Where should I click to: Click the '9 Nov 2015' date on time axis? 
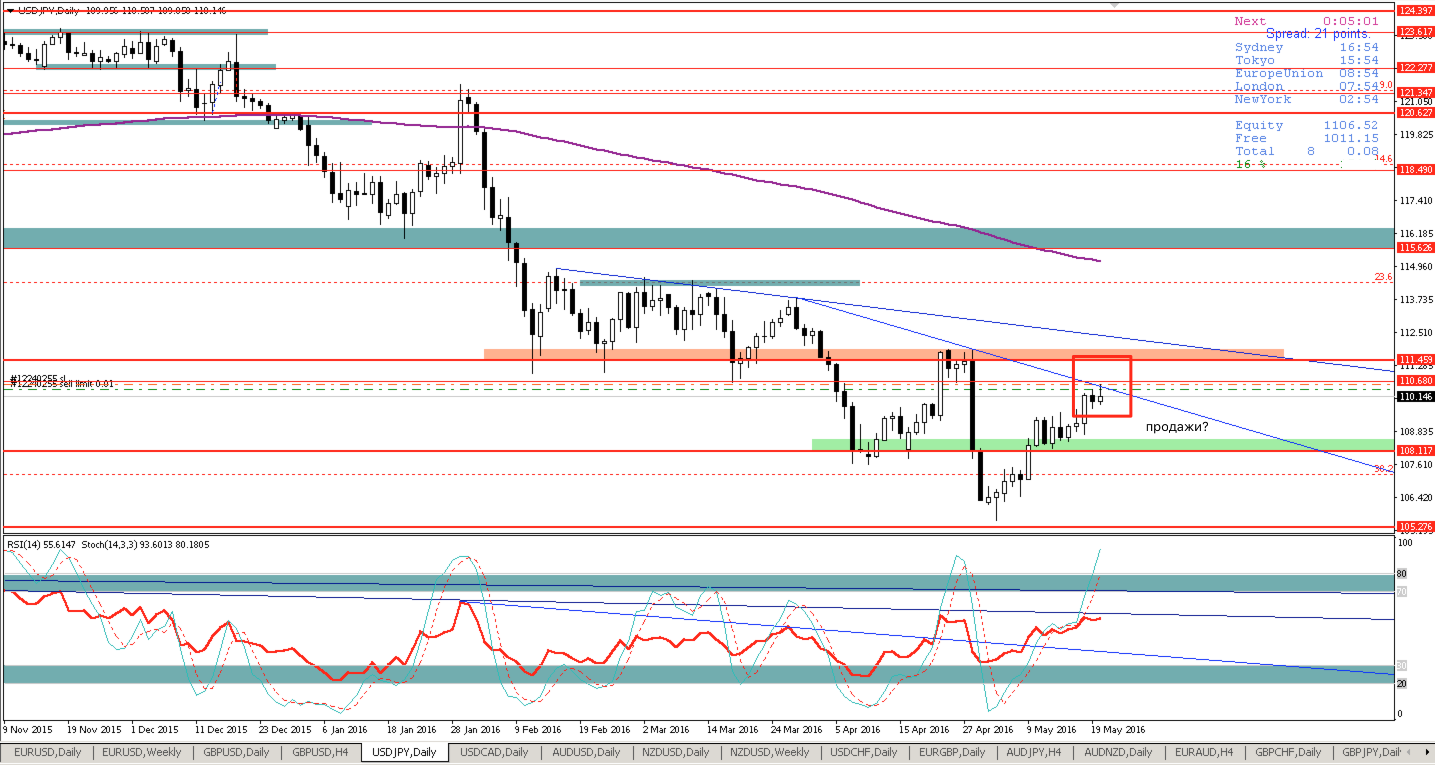tap(29, 729)
